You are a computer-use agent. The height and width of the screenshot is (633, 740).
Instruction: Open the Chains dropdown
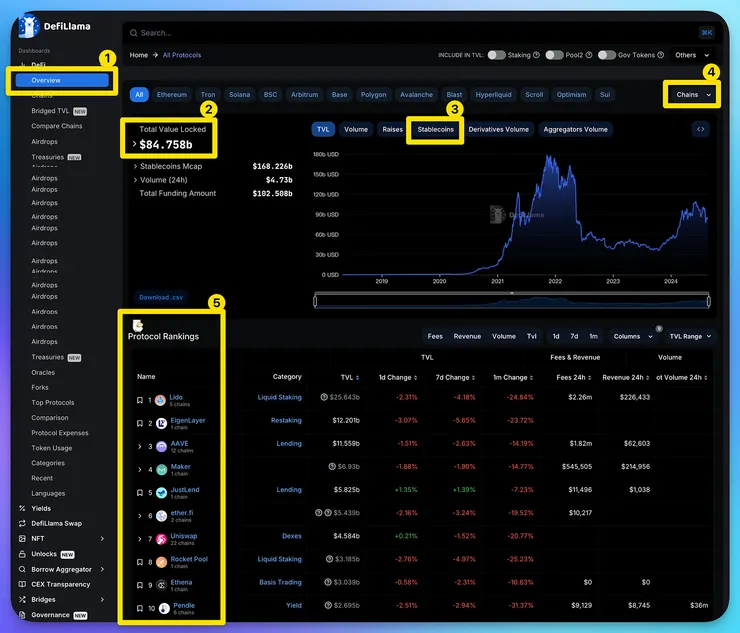pos(693,95)
